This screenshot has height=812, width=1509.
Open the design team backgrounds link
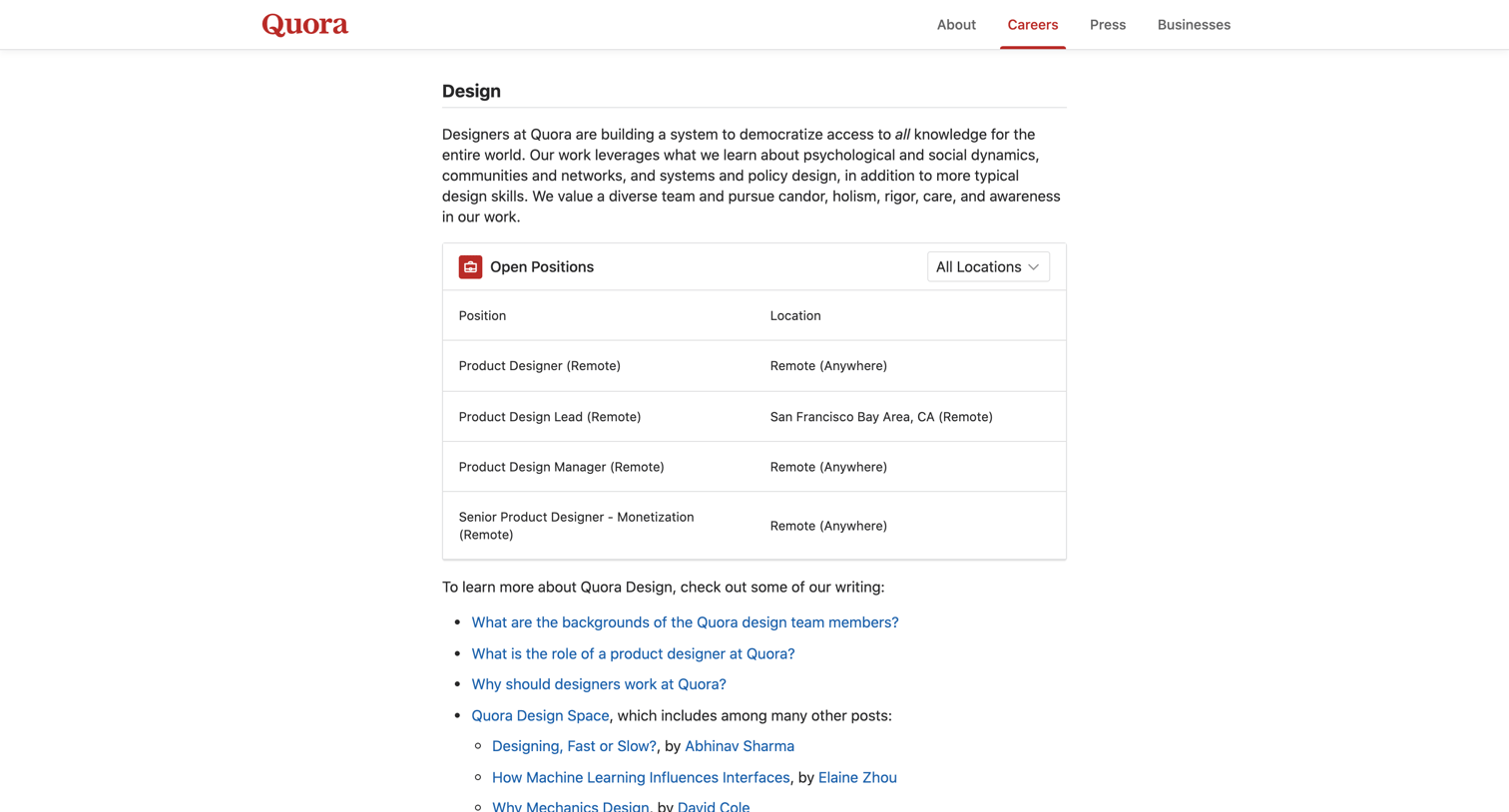tap(685, 622)
